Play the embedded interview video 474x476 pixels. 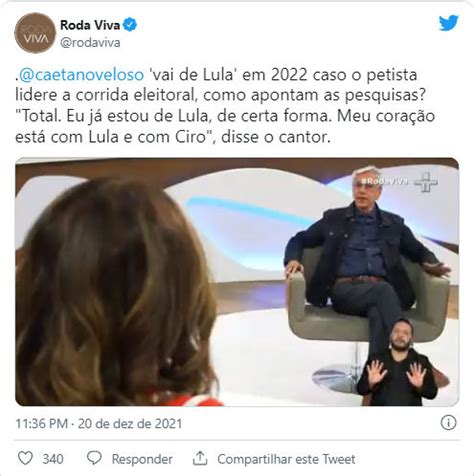(x=237, y=282)
